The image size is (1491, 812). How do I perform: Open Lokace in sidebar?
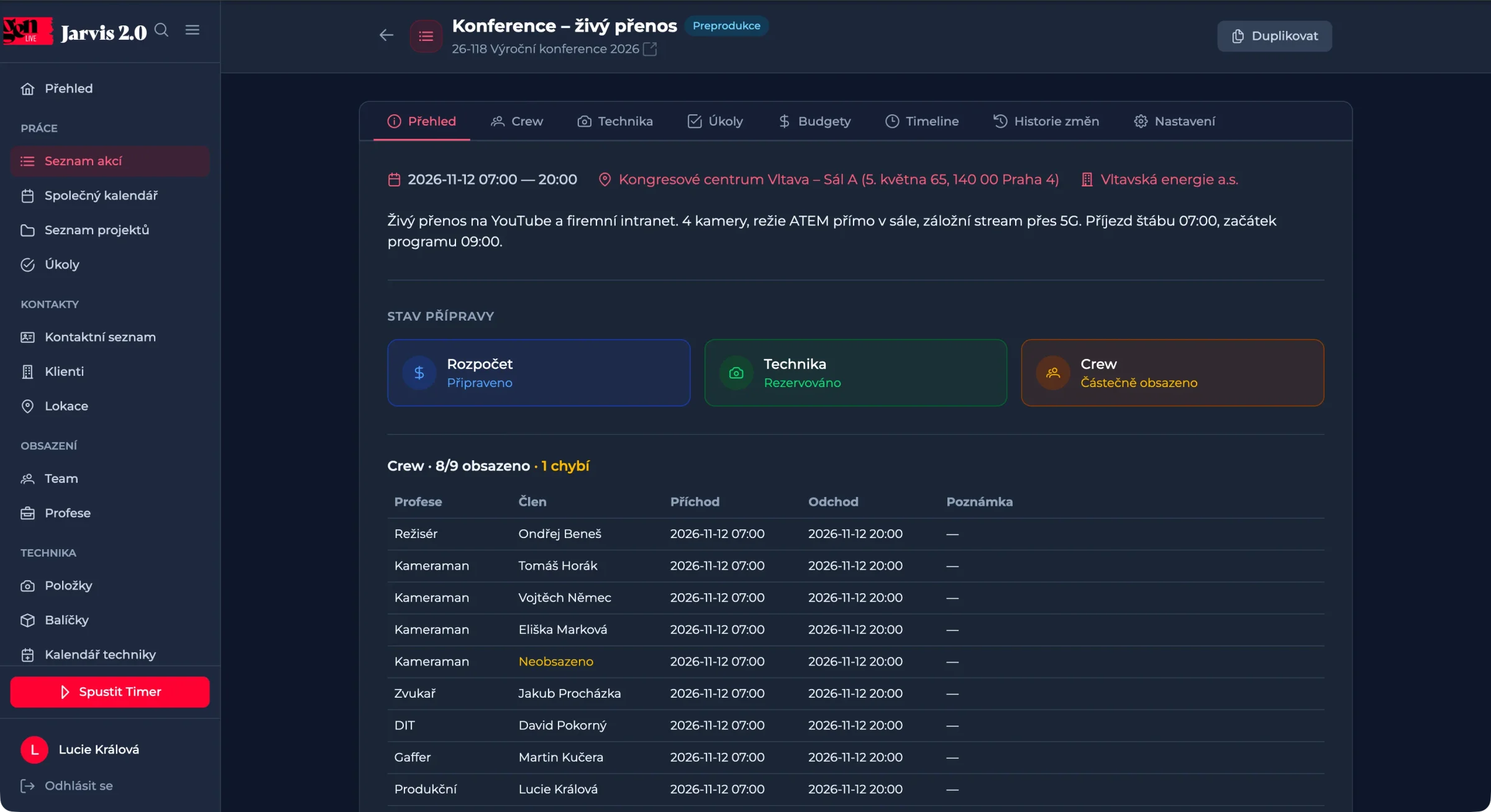pyautogui.click(x=110, y=406)
